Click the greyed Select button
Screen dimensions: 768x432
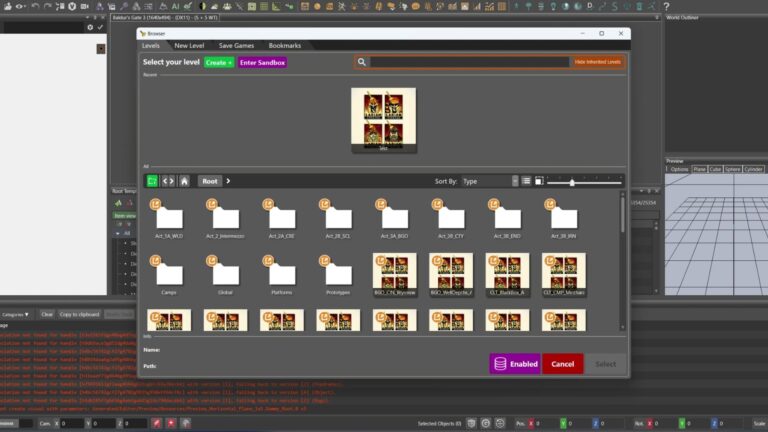[x=605, y=364]
